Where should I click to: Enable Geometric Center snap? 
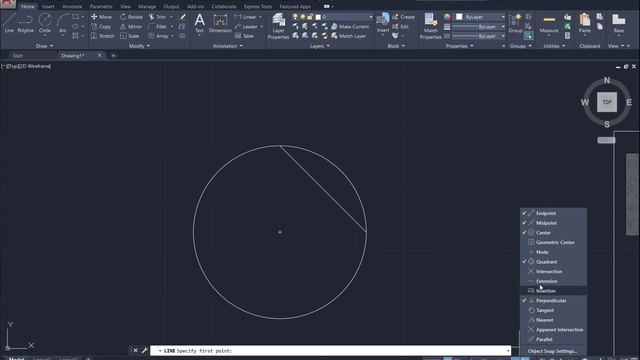pyautogui.click(x=553, y=242)
